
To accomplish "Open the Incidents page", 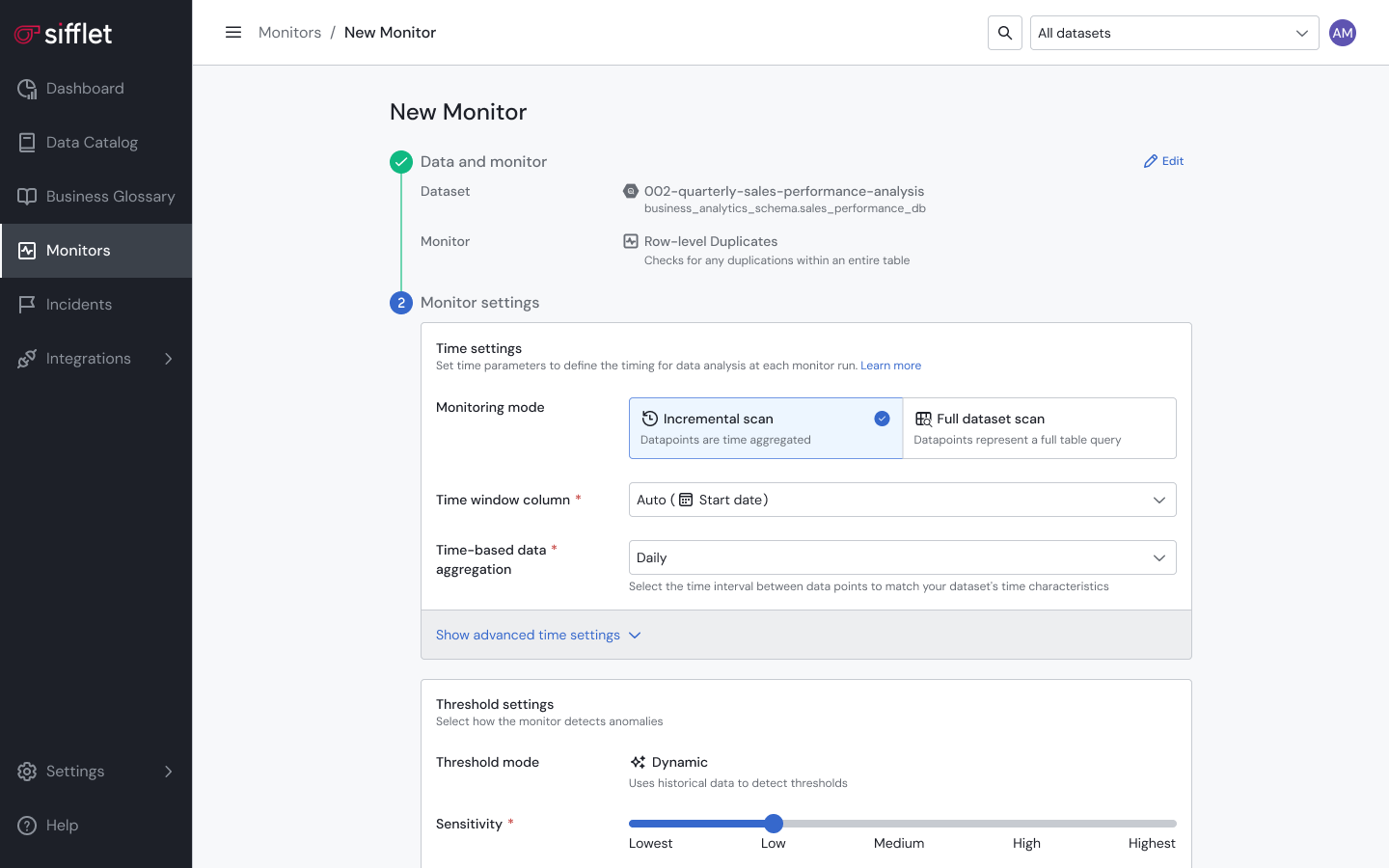I will pos(95,305).
